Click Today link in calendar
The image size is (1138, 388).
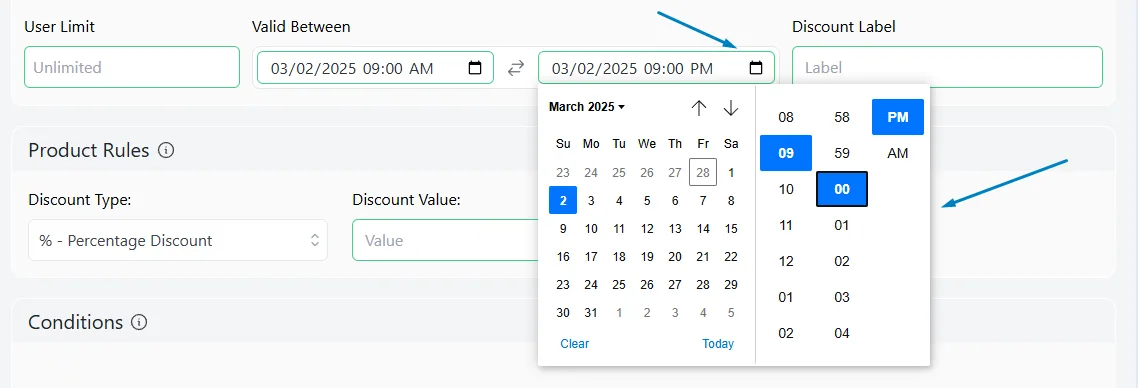(x=718, y=344)
